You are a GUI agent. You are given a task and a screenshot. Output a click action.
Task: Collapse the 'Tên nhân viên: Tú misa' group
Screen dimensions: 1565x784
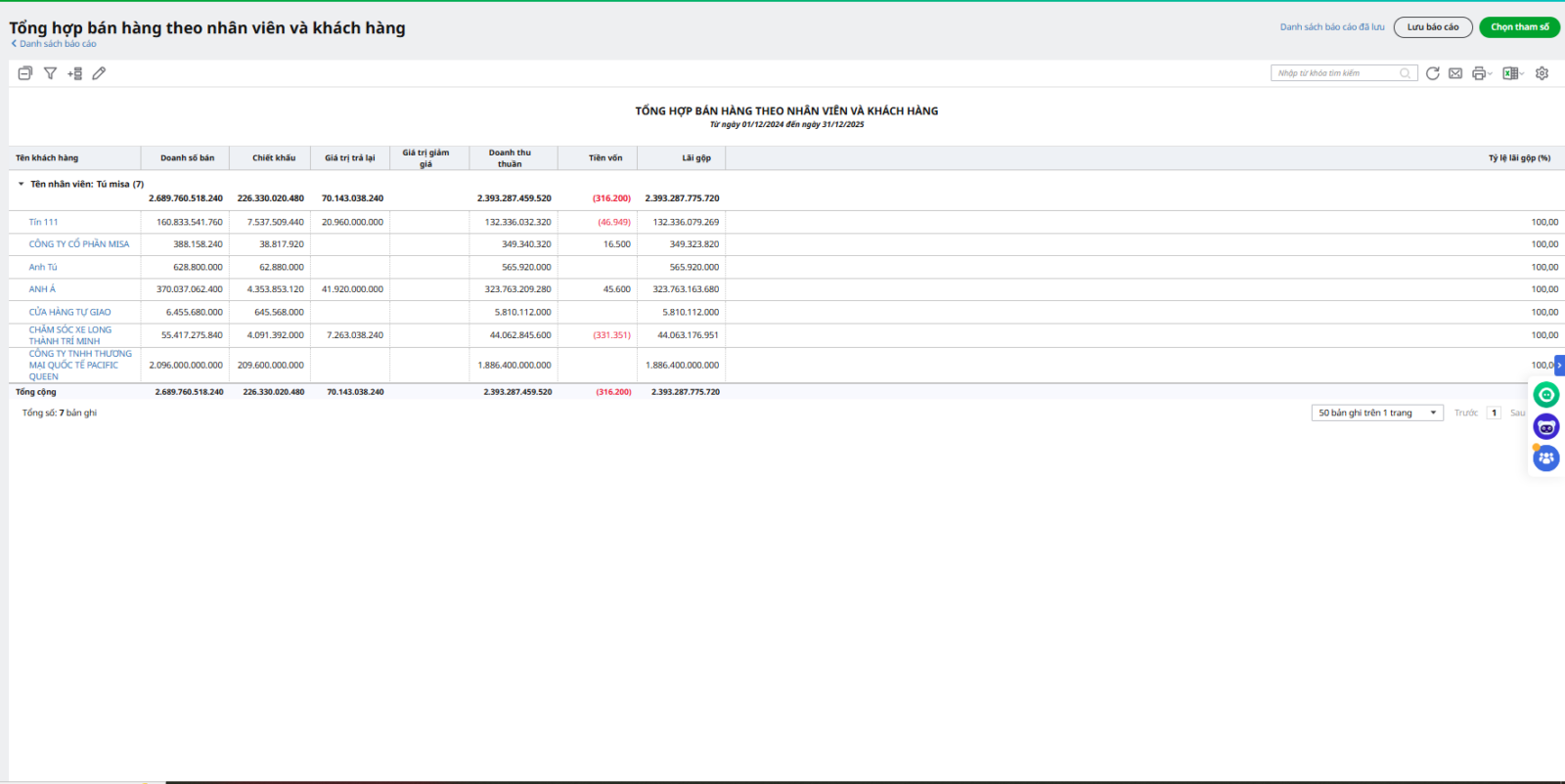pos(21,184)
